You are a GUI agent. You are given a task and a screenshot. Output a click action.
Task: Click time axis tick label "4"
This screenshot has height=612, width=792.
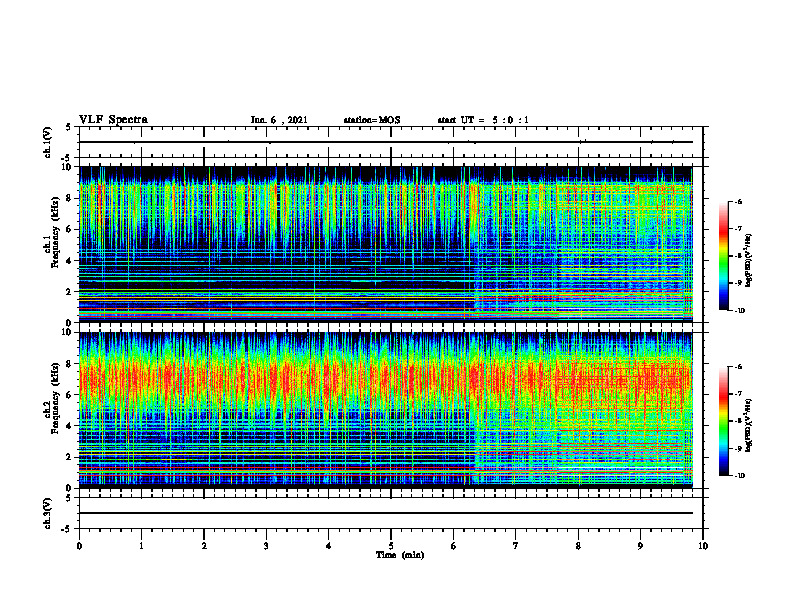pyautogui.click(x=328, y=546)
